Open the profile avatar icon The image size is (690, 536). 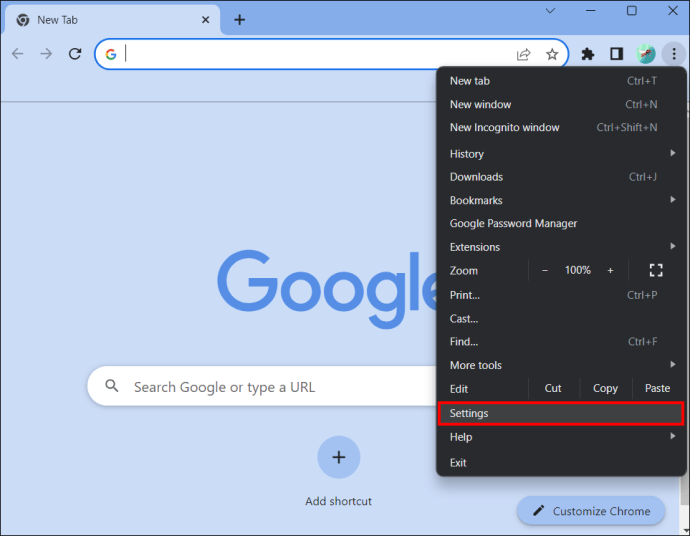pyautogui.click(x=646, y=54)
